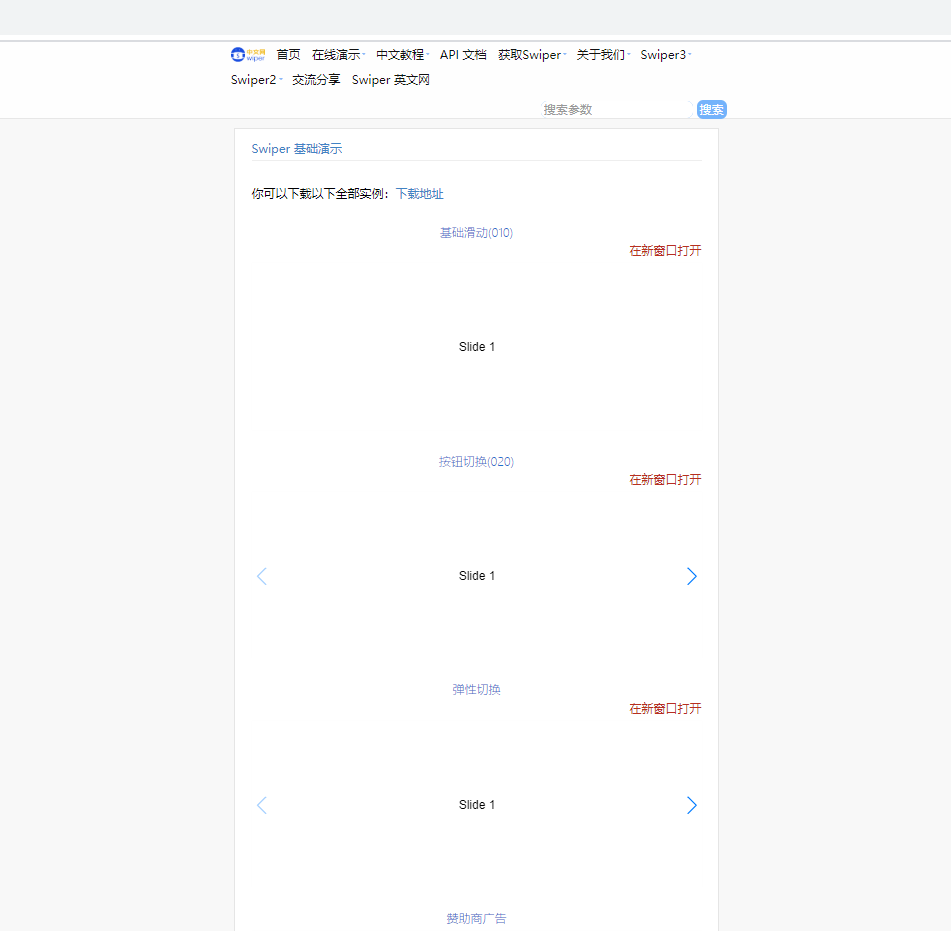Click the 赞助商广告 link
The width and height of the screenshot is (951, 931).
(x=476, y=918)
